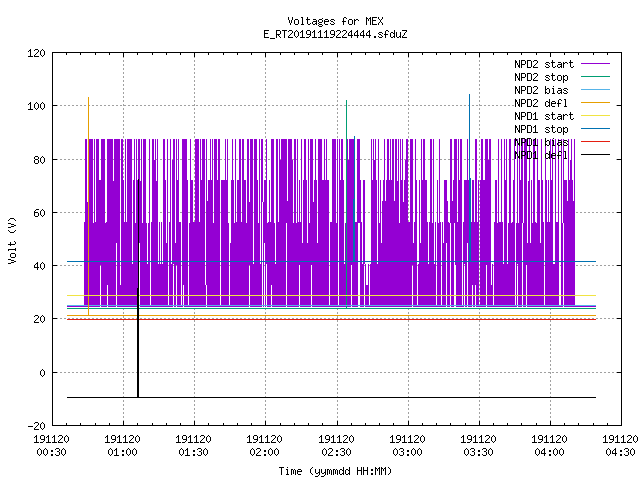
Task: Click the light blue NPD2 bias legend line
Action: (595, 90)
